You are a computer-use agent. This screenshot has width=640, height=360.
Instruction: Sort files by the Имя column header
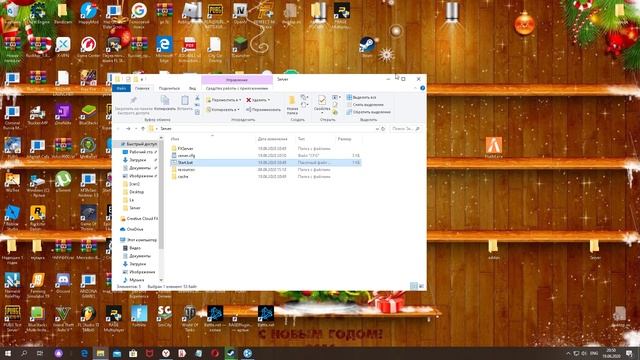point(175,139)
